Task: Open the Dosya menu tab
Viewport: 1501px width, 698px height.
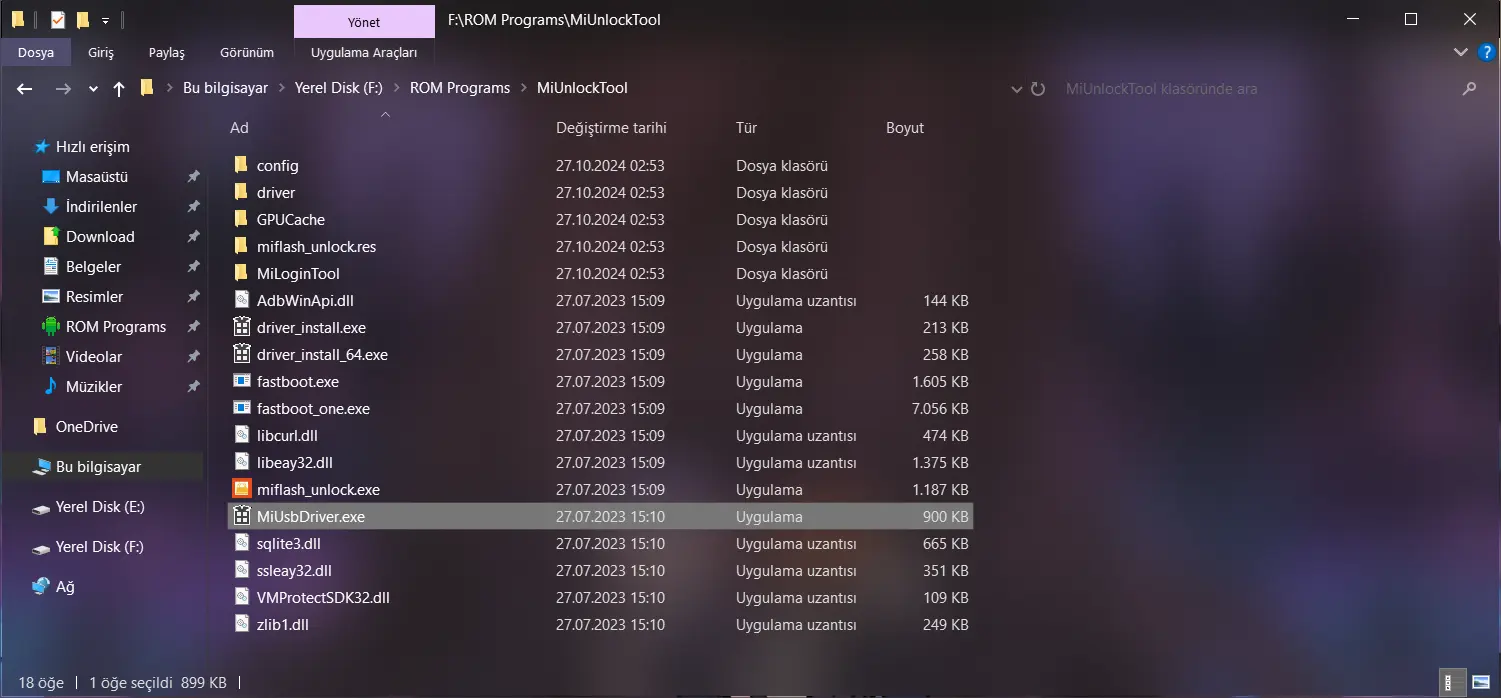Action: coord(35,52)
